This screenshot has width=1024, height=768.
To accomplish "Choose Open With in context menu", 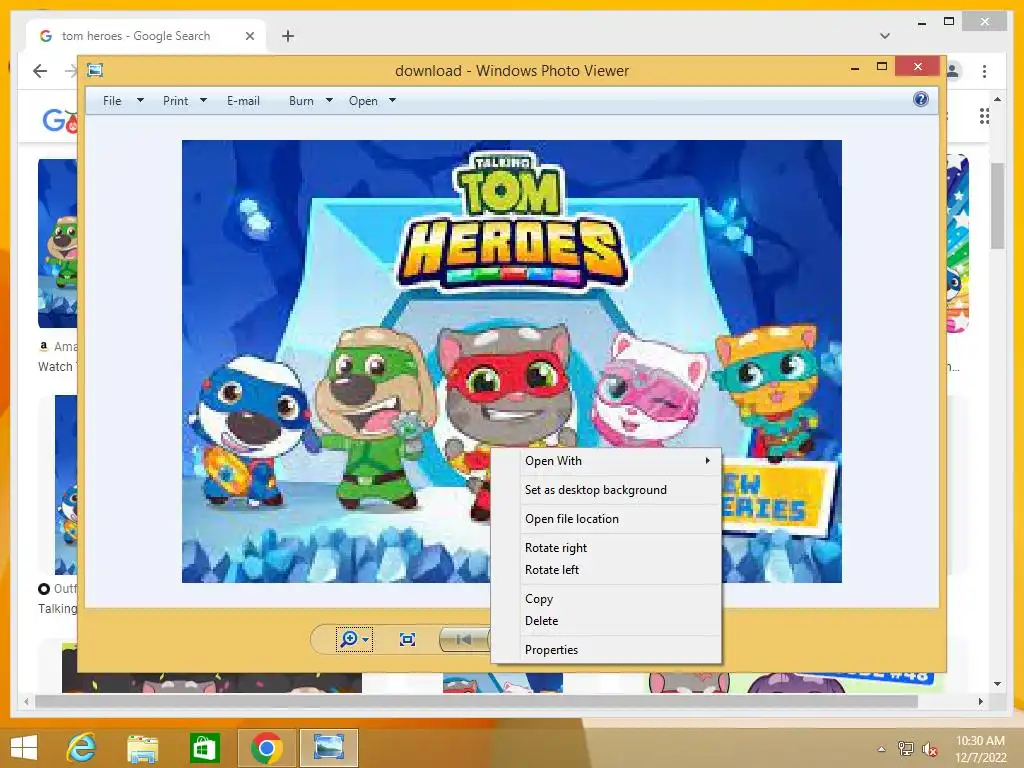I will (606, 461).
